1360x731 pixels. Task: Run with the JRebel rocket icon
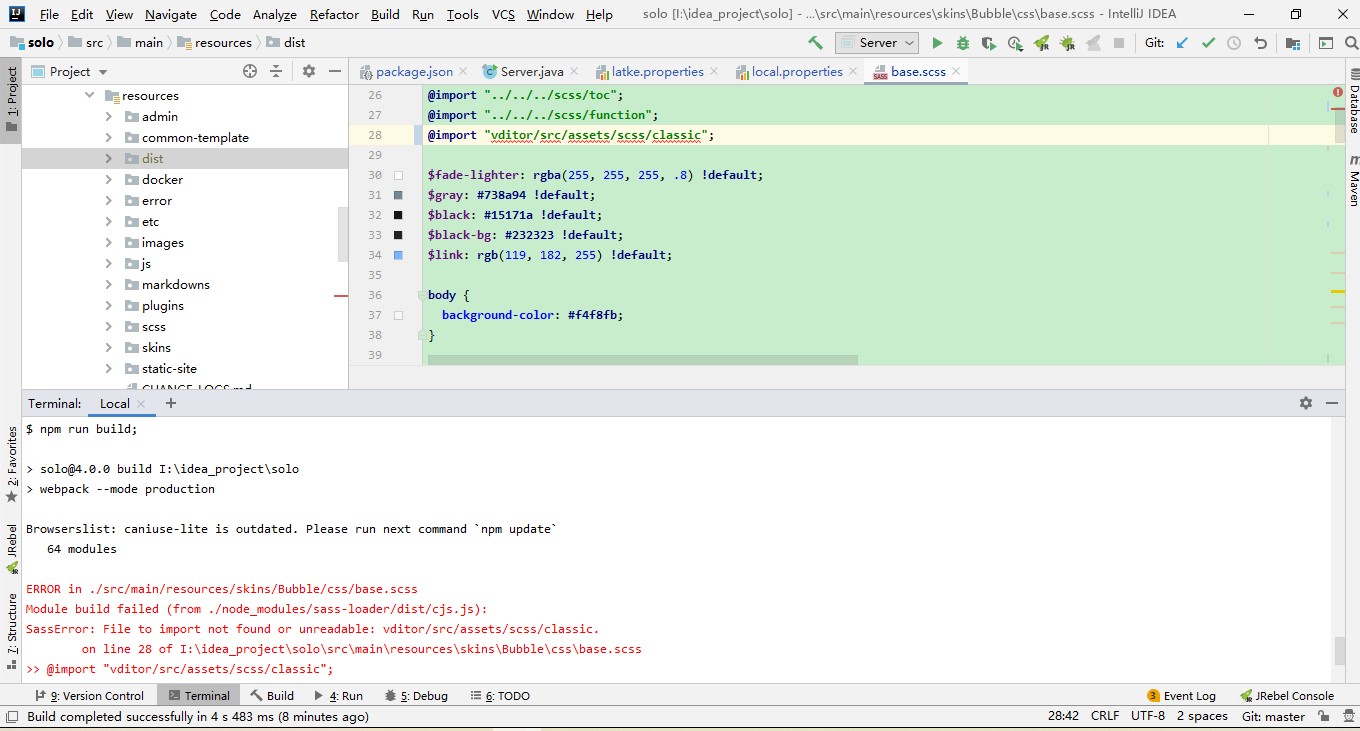pos(1041,43)
